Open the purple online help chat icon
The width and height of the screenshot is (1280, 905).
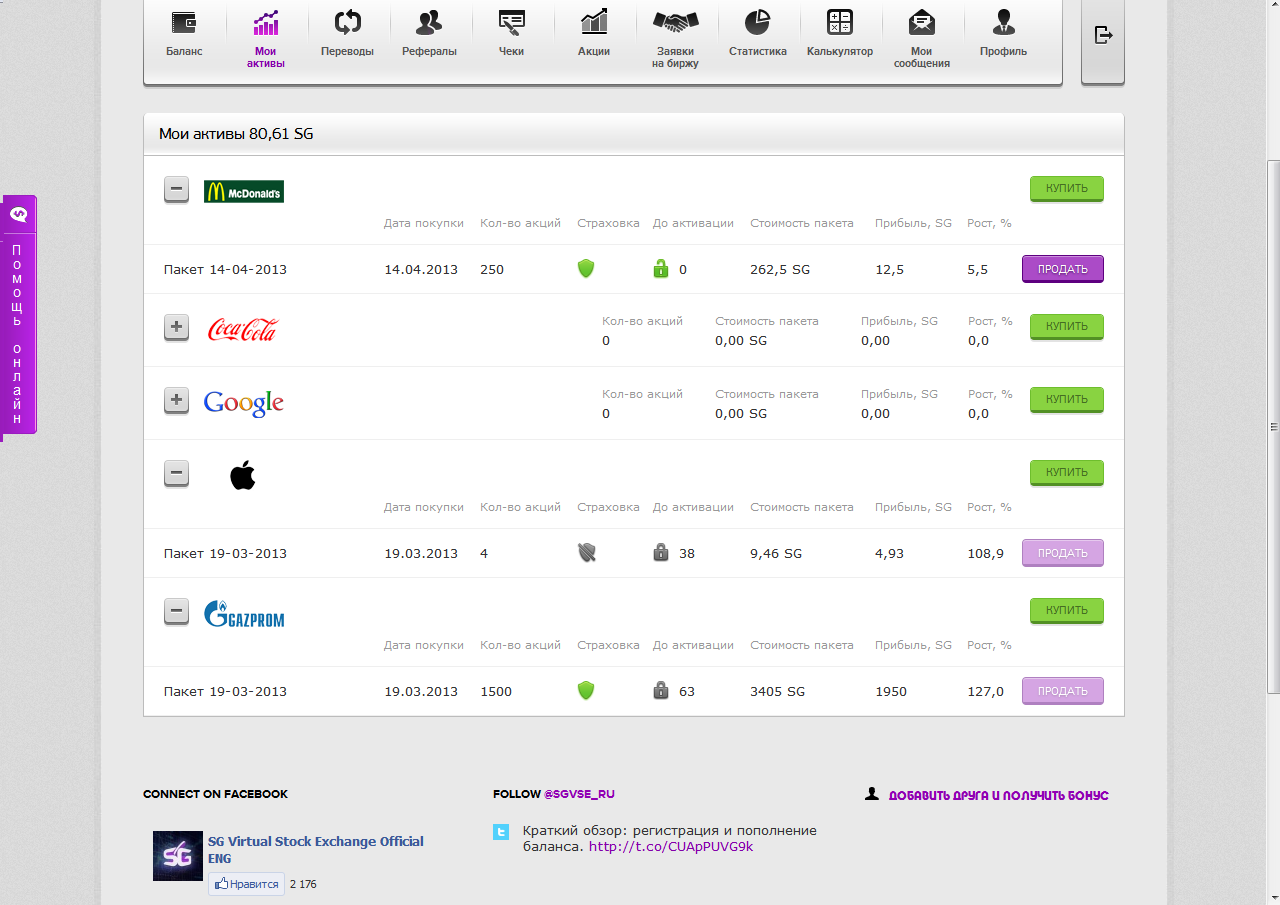19,214
